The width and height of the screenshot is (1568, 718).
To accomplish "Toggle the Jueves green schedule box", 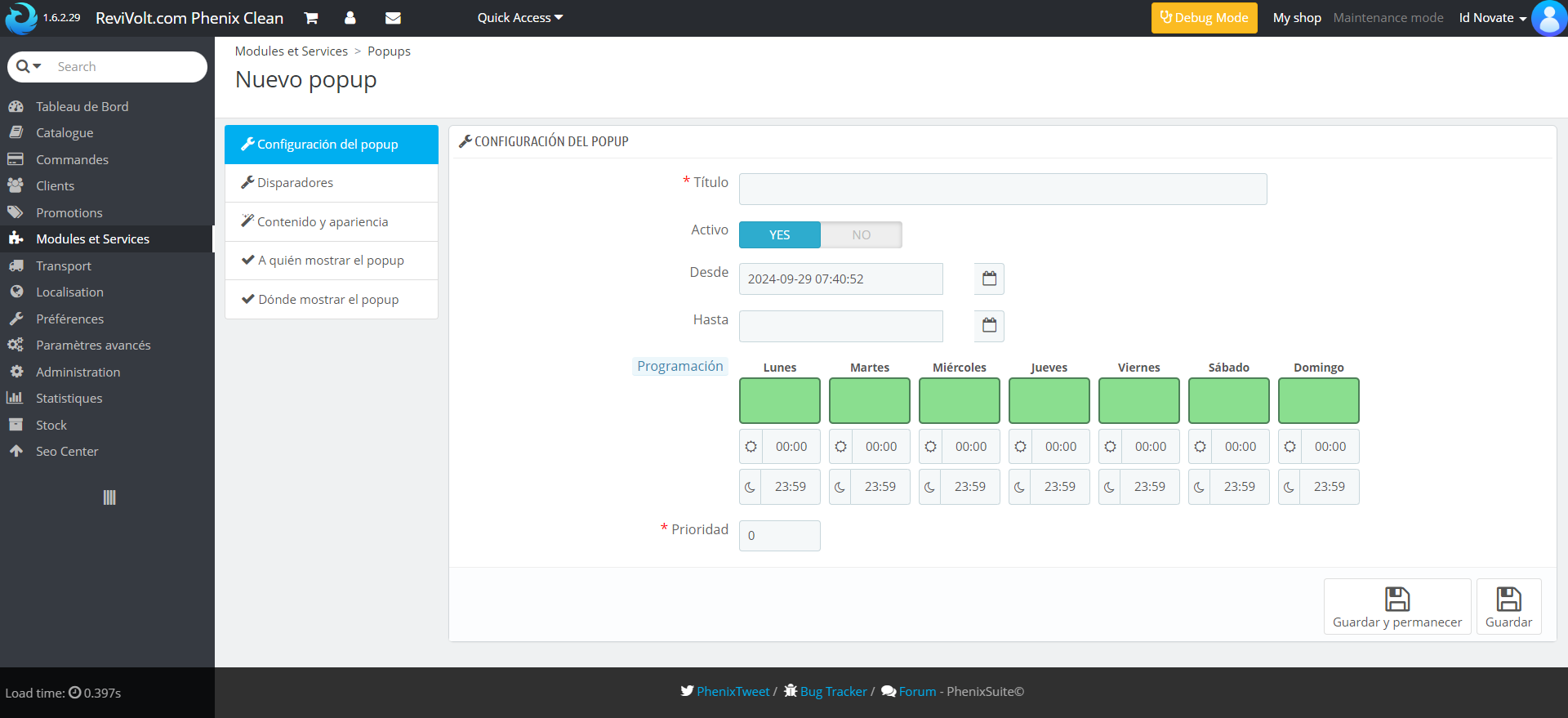I will point(1049,400).
